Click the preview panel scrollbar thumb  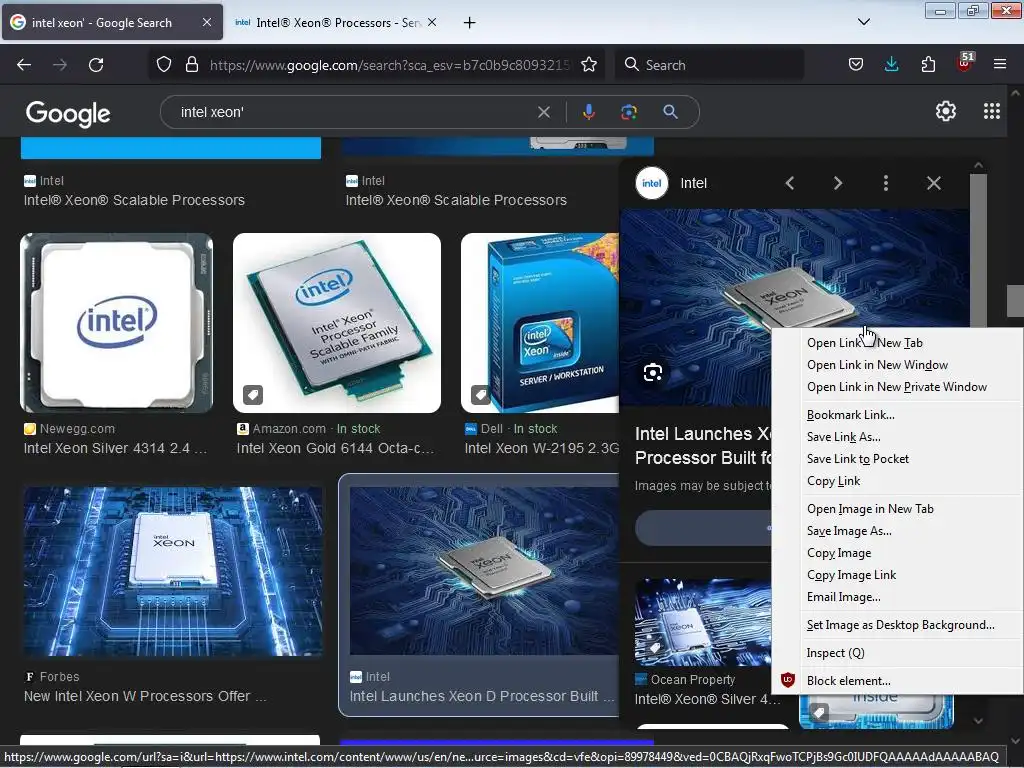click(978, 249)
